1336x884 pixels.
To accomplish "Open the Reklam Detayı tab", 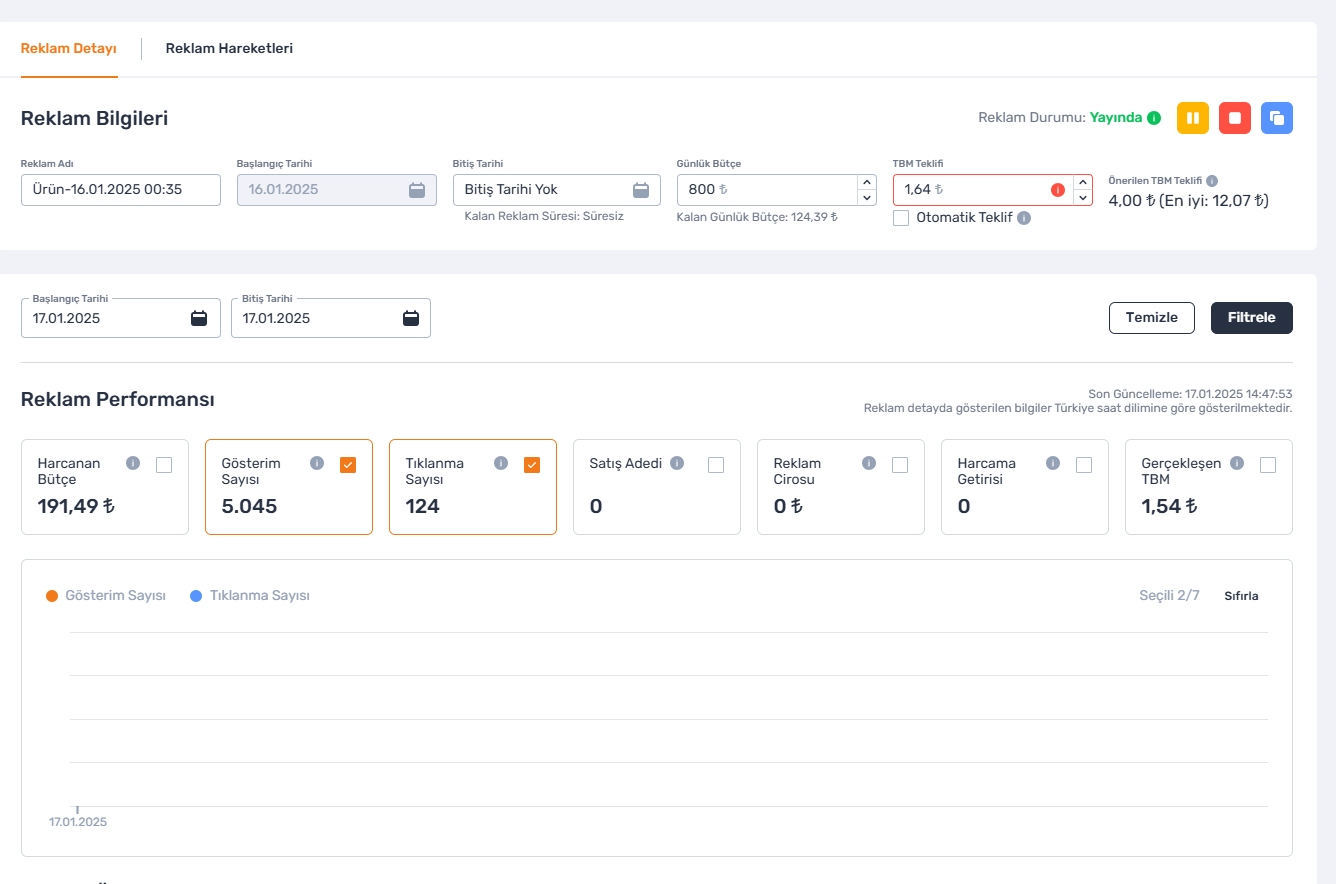I will coord(69,48).
